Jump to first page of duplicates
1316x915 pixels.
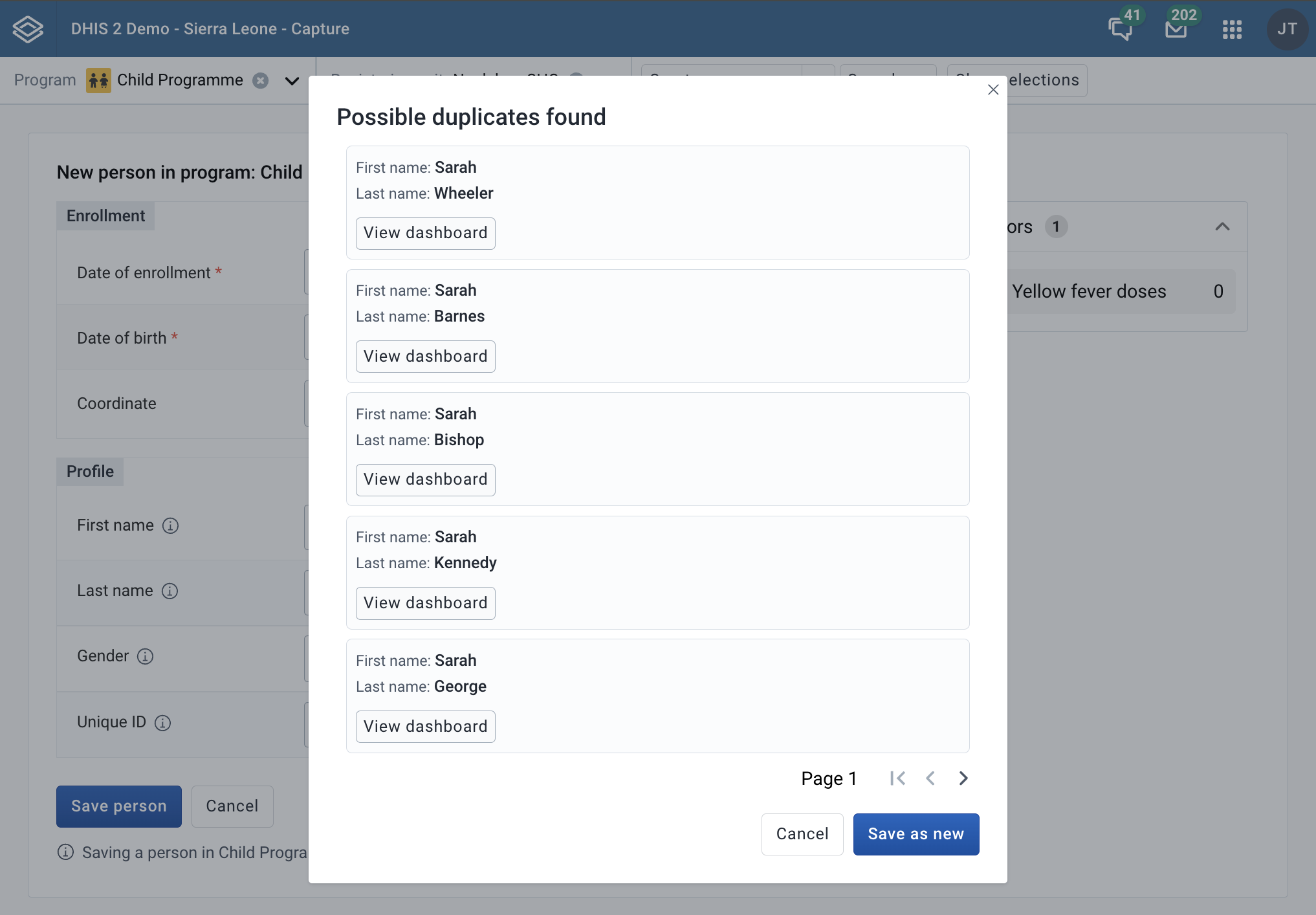click(x=897, y=778)
